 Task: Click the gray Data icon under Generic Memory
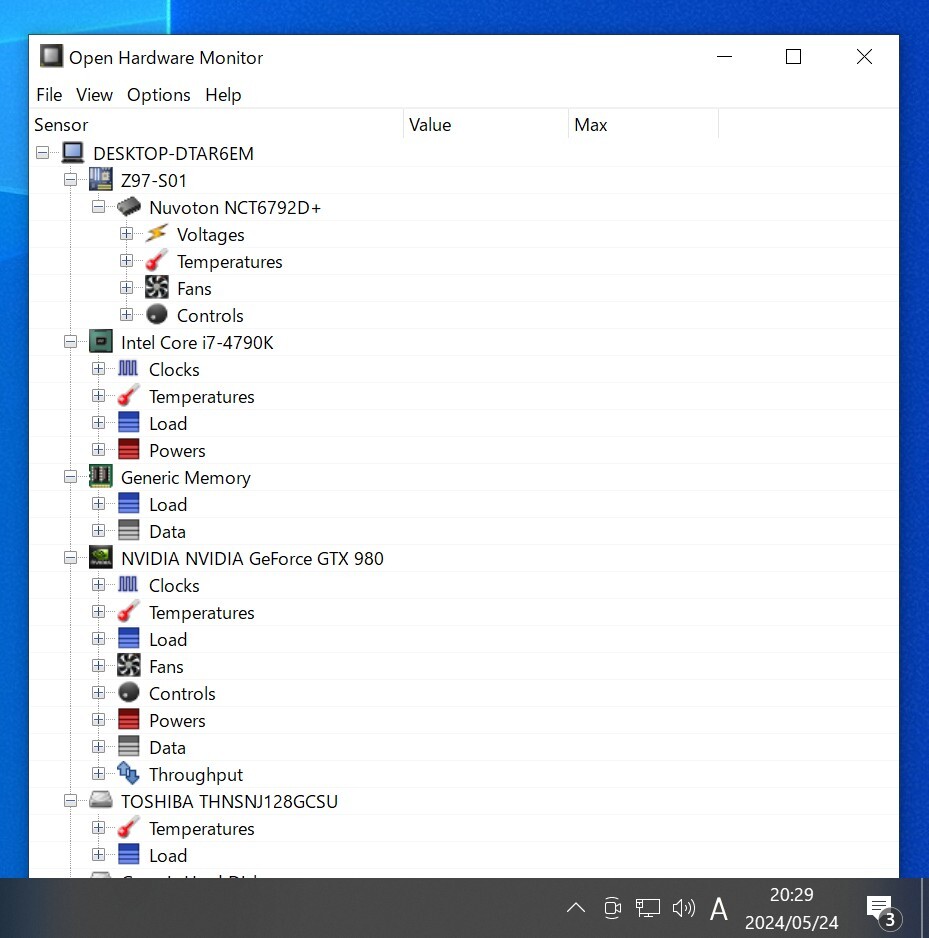(x=129, y=531)
